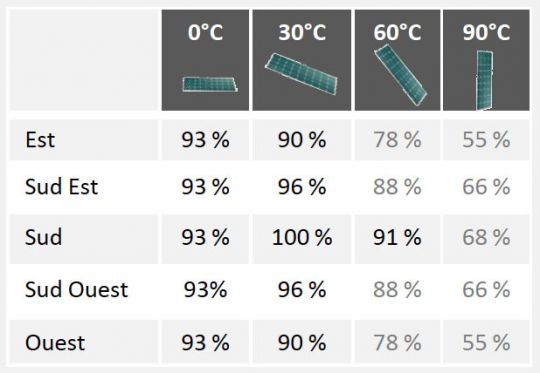Click the 55 % cell in Est row
The height and width of the screenshot is (373, 540).
coord(486,140)
